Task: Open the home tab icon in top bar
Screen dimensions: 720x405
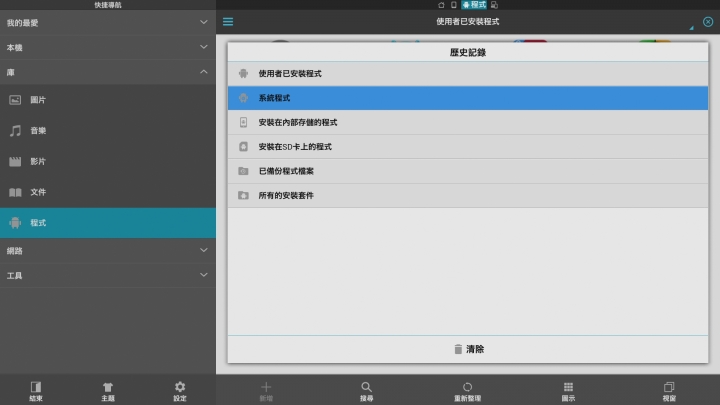Action: (441, 5)
